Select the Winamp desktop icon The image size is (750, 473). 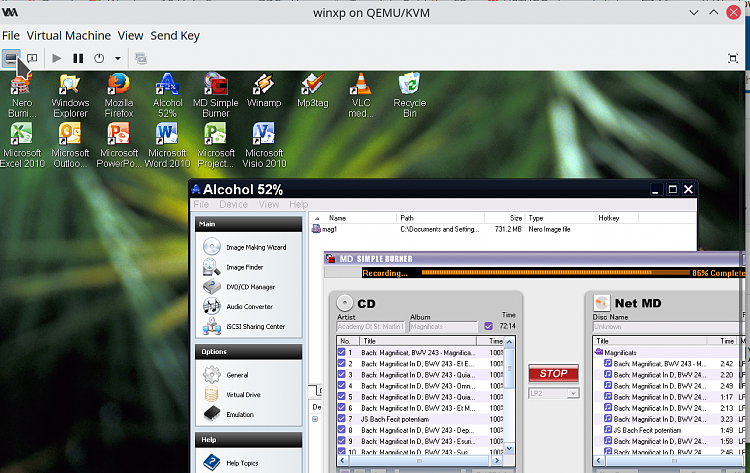tap(264, 90)
